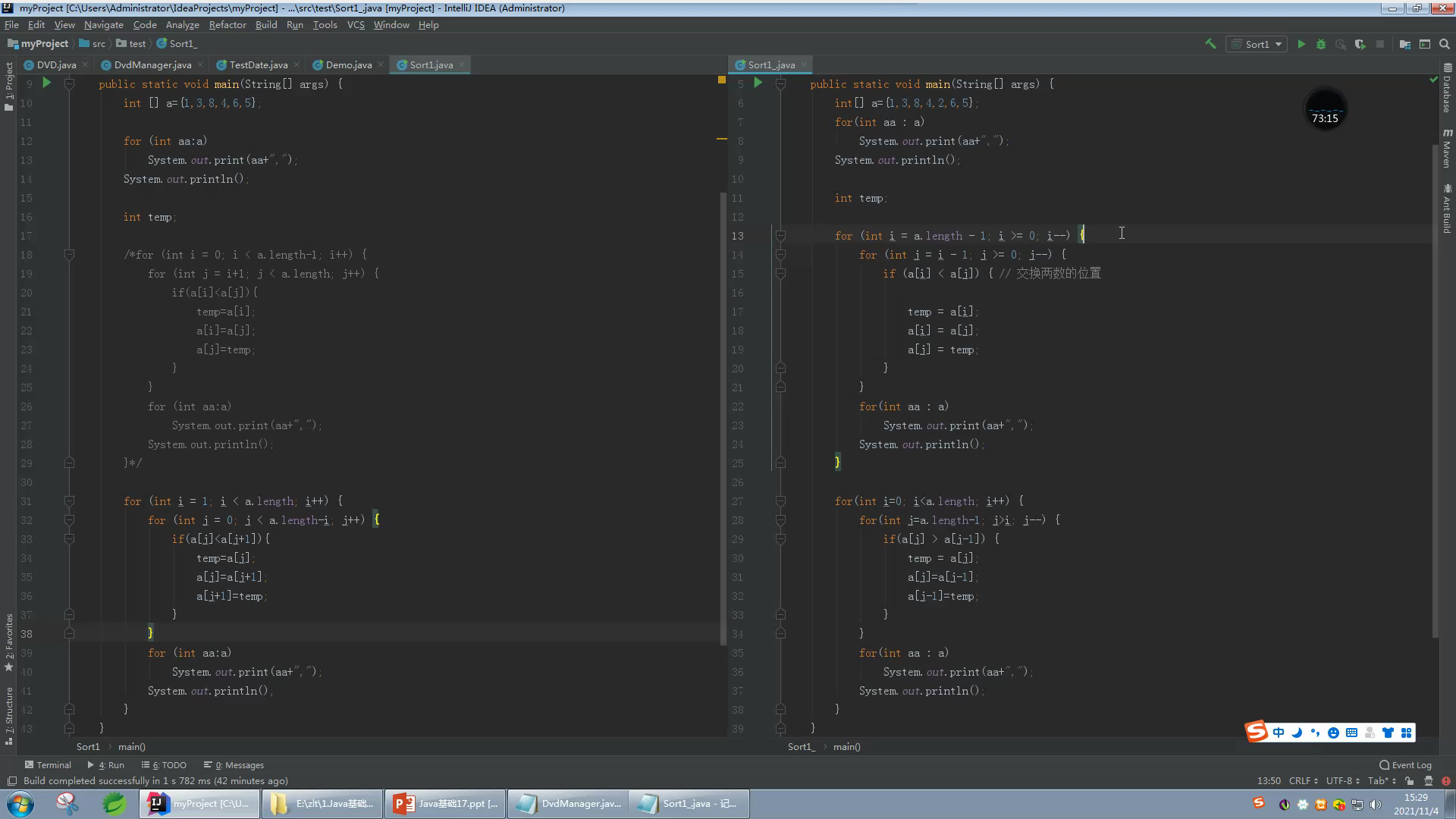Image resolution: width=1456 pixels, height=819 pixels.
Task: Open the Hector code inspector icon
Action: [x=1428, y=781]
